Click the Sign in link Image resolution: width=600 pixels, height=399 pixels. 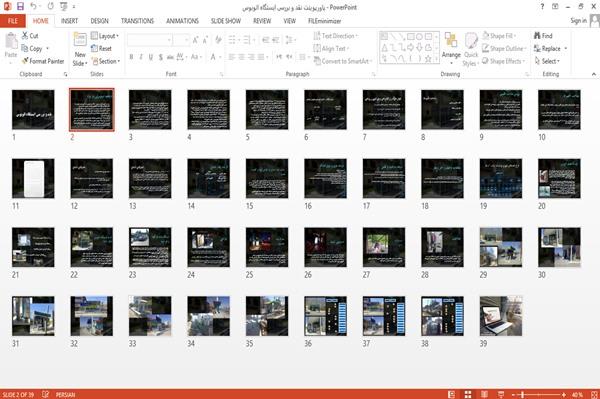pos(578,20)
